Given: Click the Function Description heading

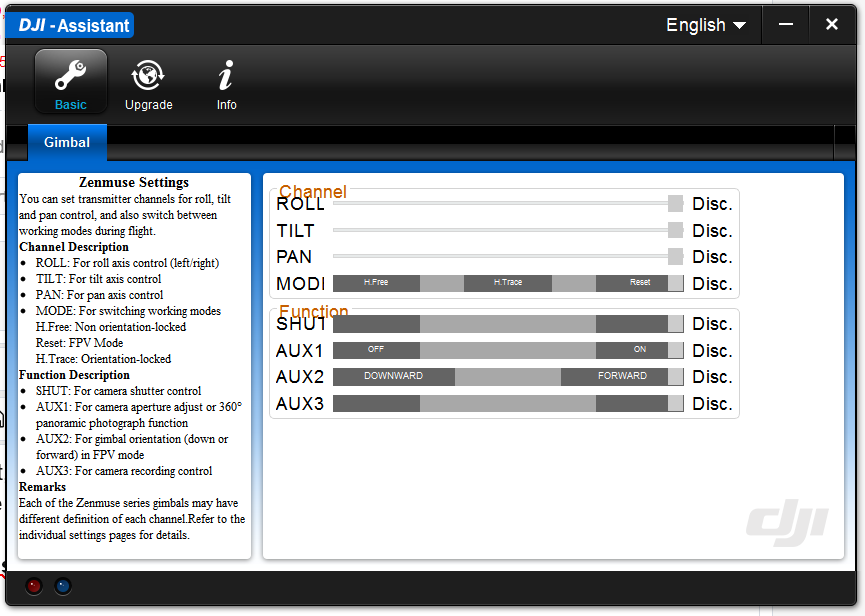Looking at the screenshot, I should (74, 374).
